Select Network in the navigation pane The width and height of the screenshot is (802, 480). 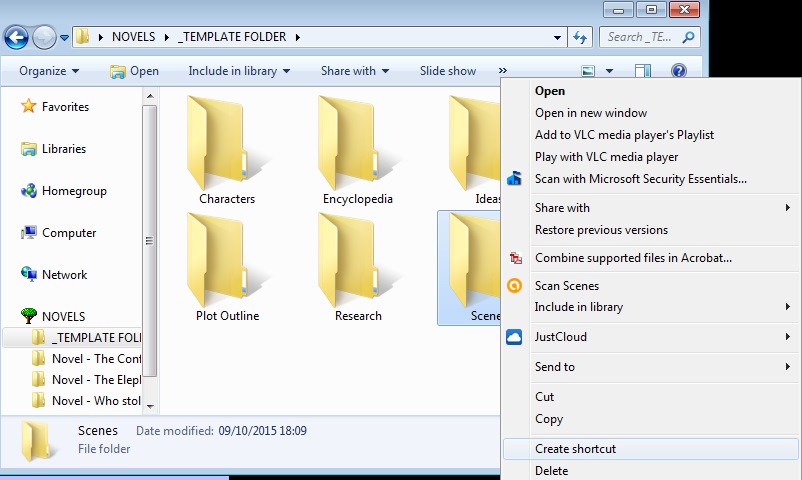[x=54, y=275]
